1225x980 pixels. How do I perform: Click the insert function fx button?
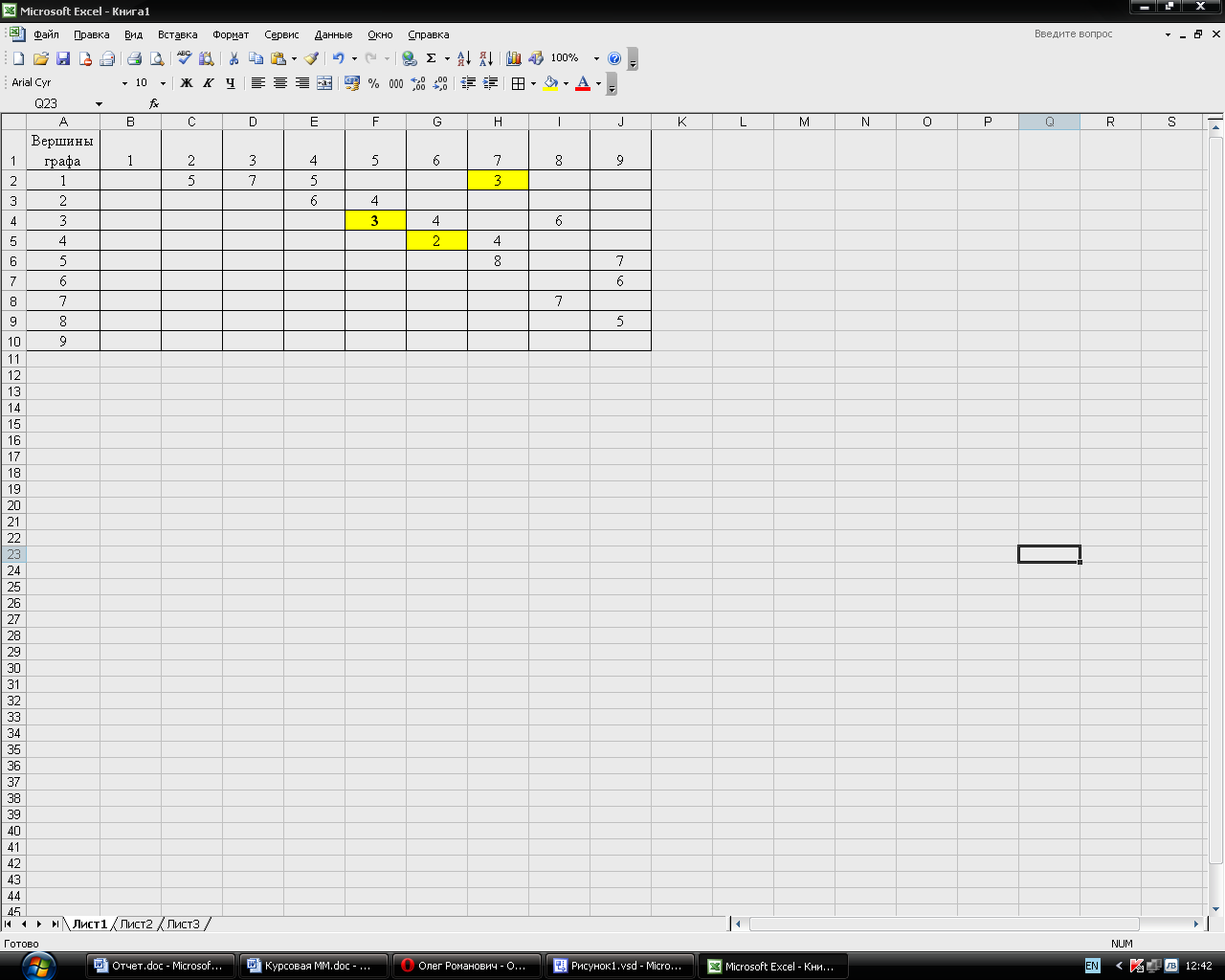154,103
